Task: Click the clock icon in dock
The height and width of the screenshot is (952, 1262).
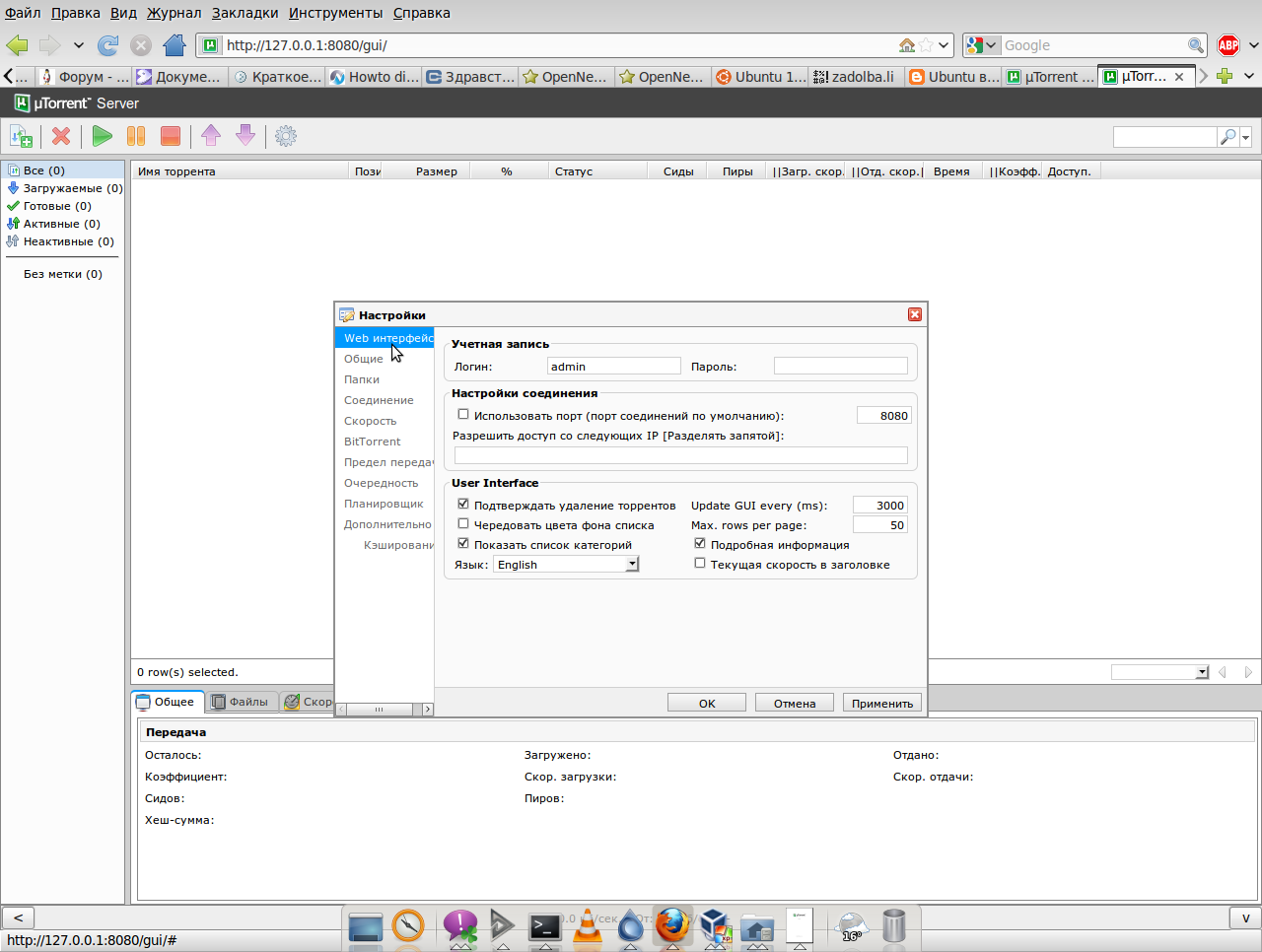Action: pyautogui.click(x=407, y=926)
